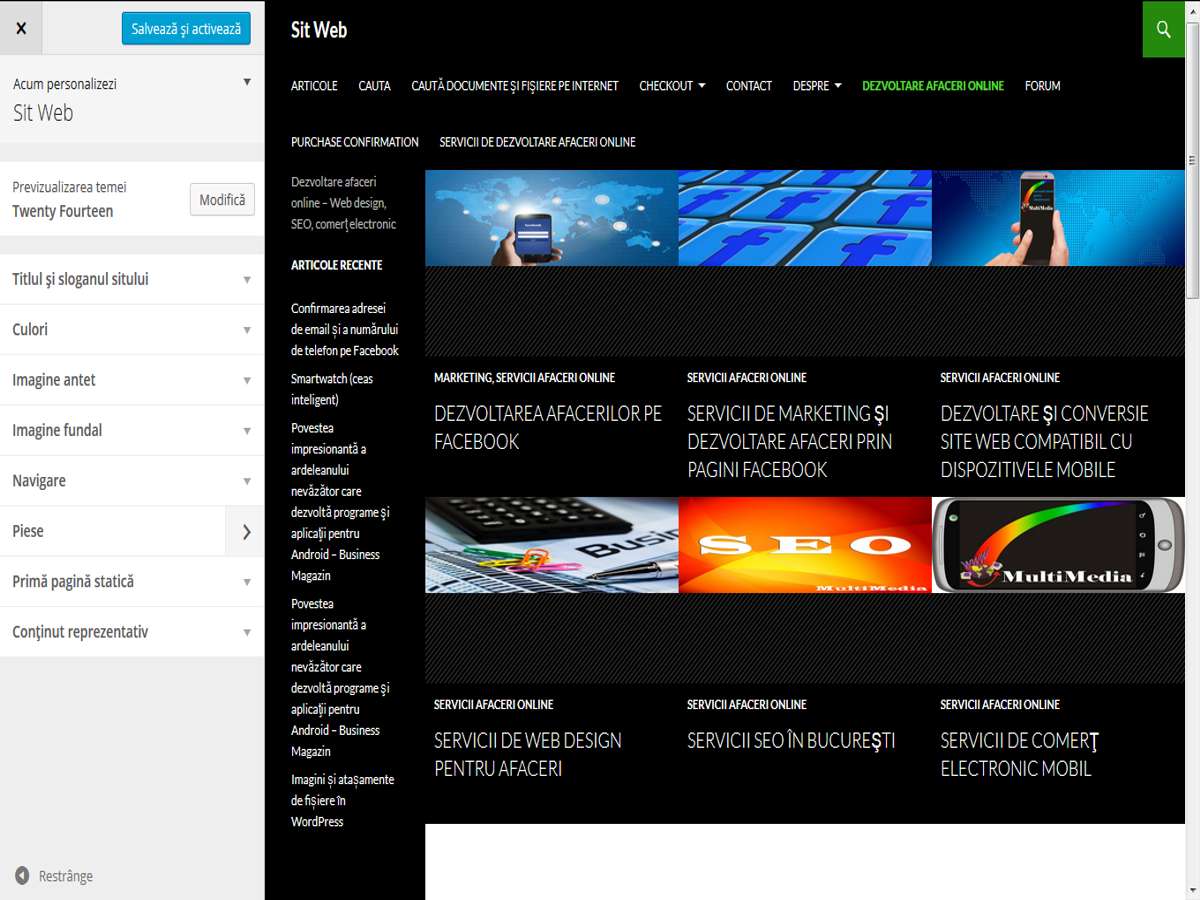Open Servicii de marketing prin pagini Facebook post

[x=790, y=441]
